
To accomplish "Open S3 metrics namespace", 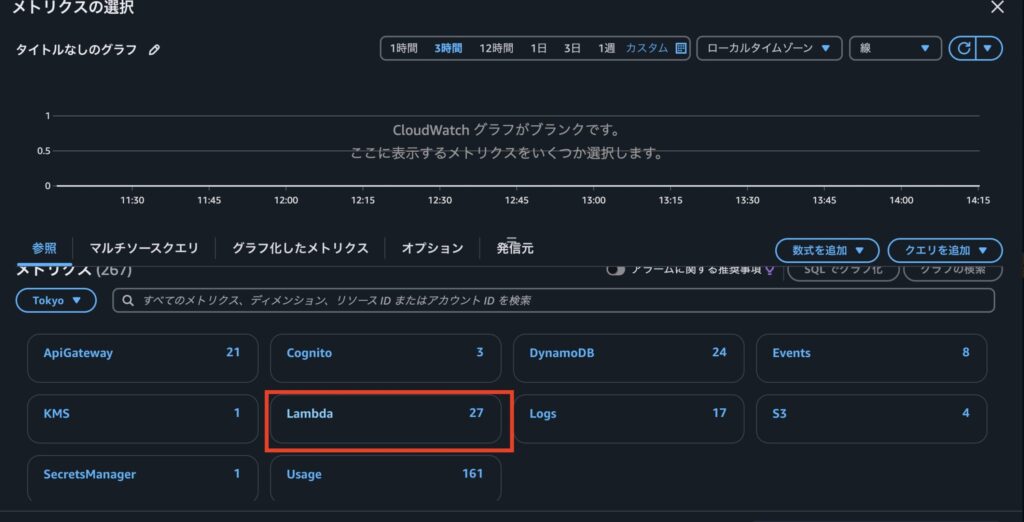I will (x=871, y=419).
